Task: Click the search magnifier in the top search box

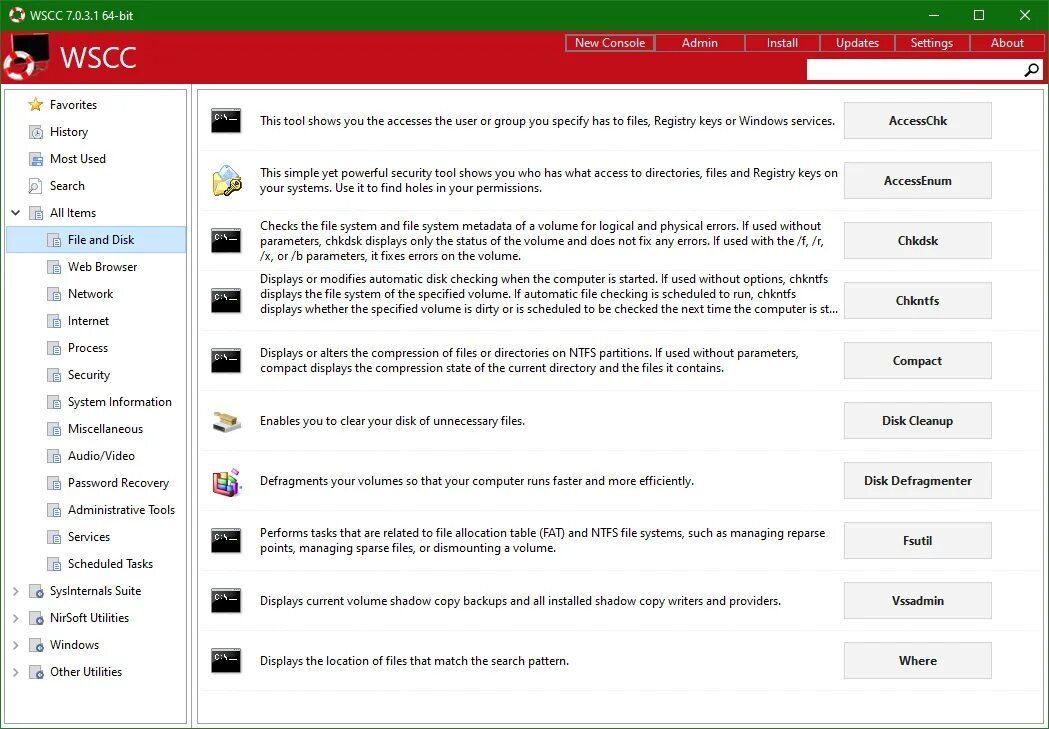Action: tap(1032, 70)
